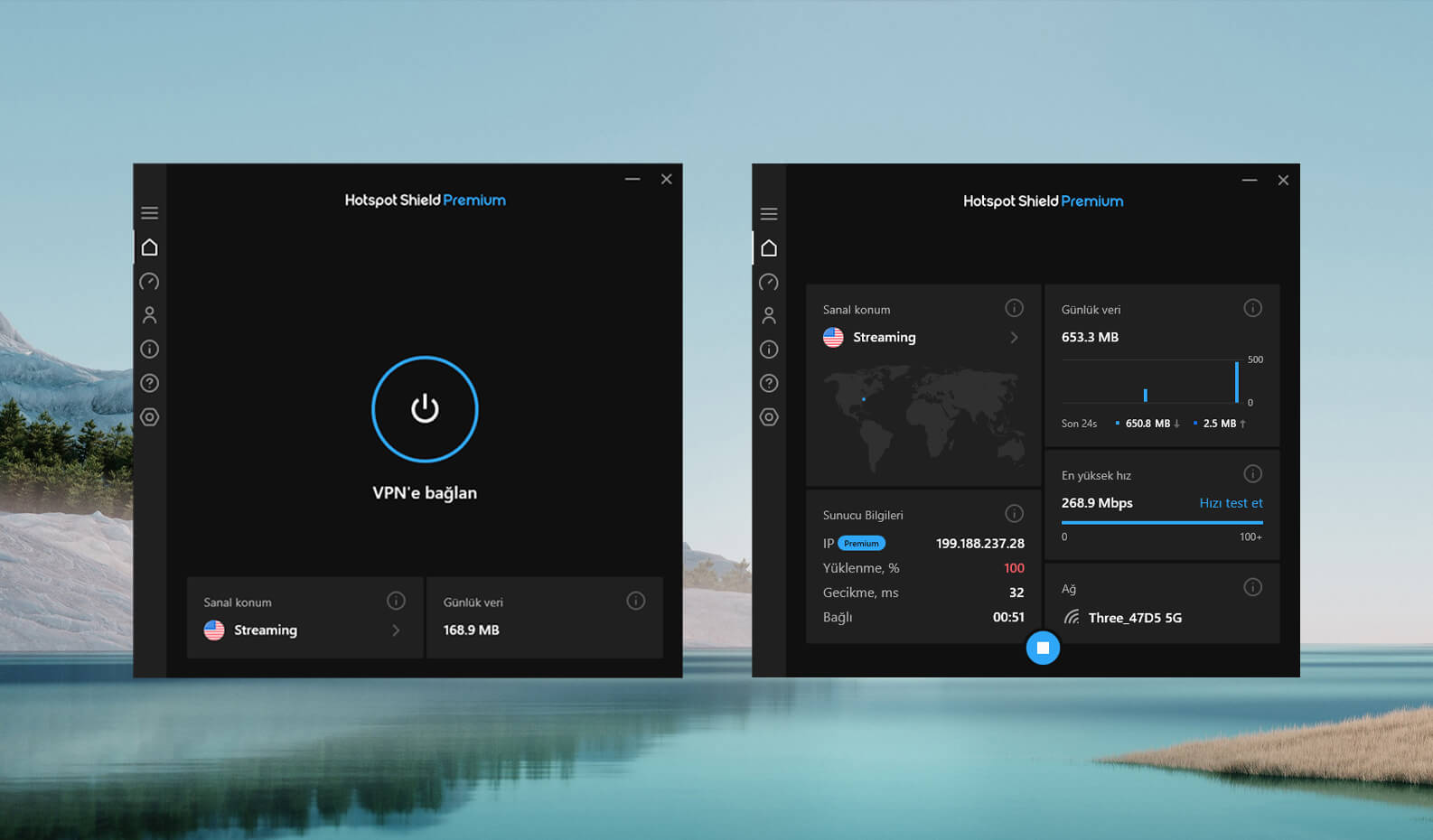The height and width of the screenshot is (840, 1433).
Task: Click the US flag in left window
Action: [x=214, y=630]
